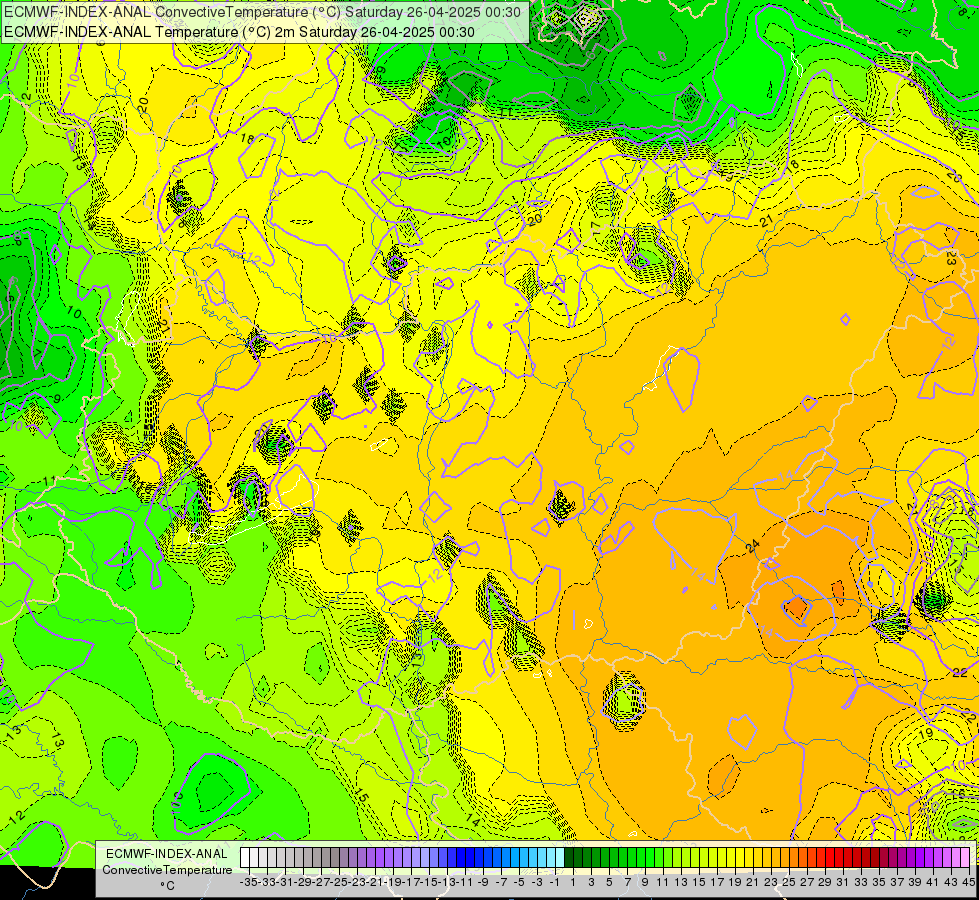Click the 'Temperature (°C) 2m' title line
Image resolution: width=979 pixels, height=900 pixels.
coord(239,32)
